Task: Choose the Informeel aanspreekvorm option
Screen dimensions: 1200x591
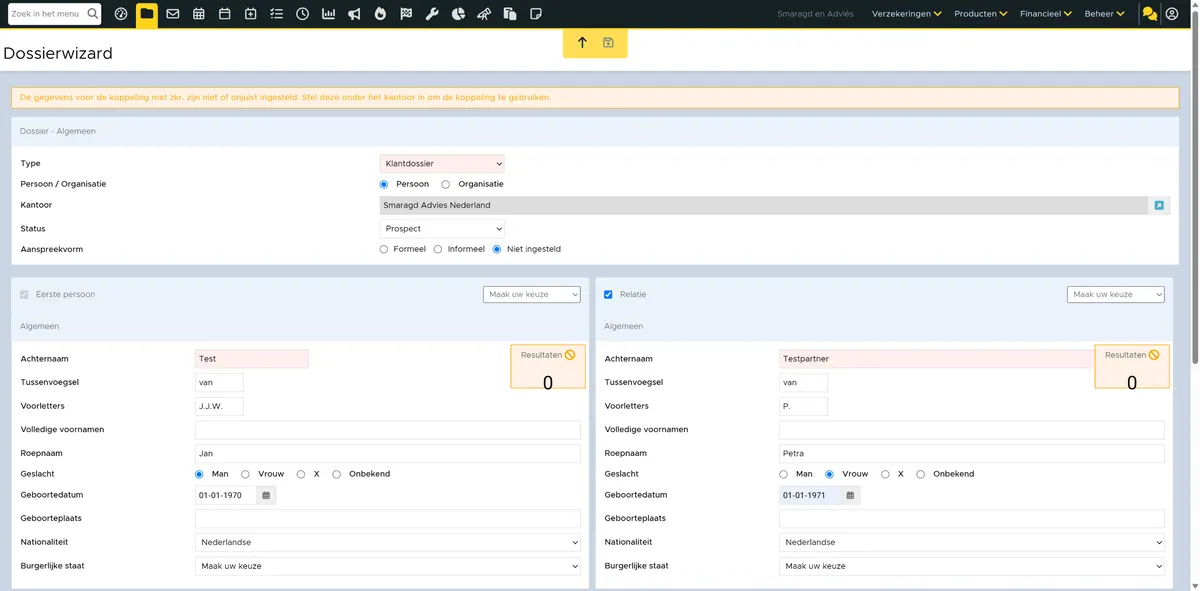Action: (x=438, y=249)
